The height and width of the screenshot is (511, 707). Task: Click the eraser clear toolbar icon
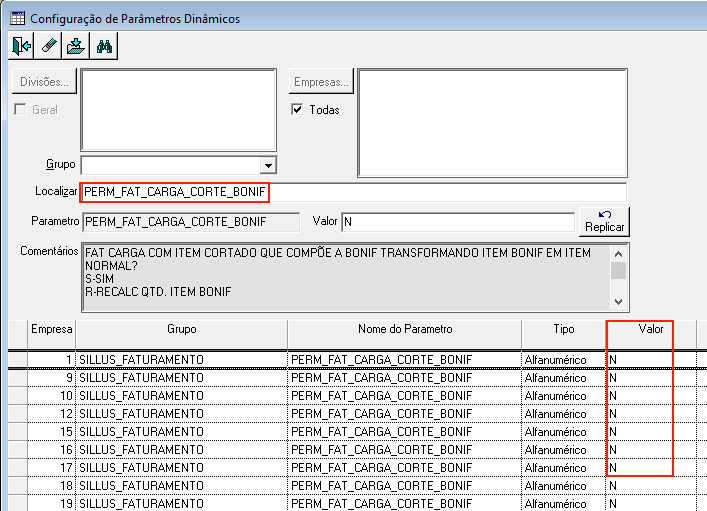48,46
